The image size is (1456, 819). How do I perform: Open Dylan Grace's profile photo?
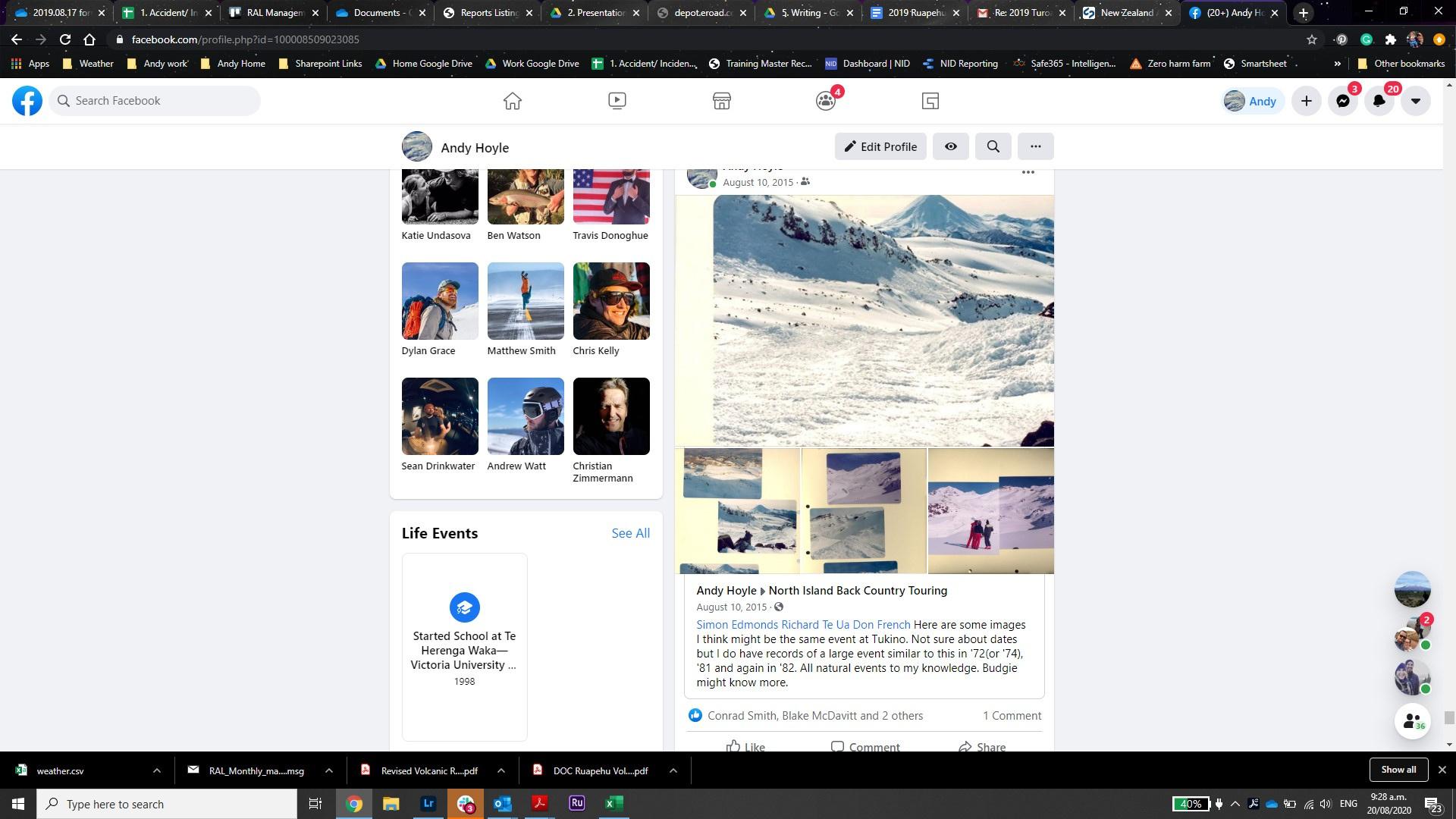pos(440,301)
